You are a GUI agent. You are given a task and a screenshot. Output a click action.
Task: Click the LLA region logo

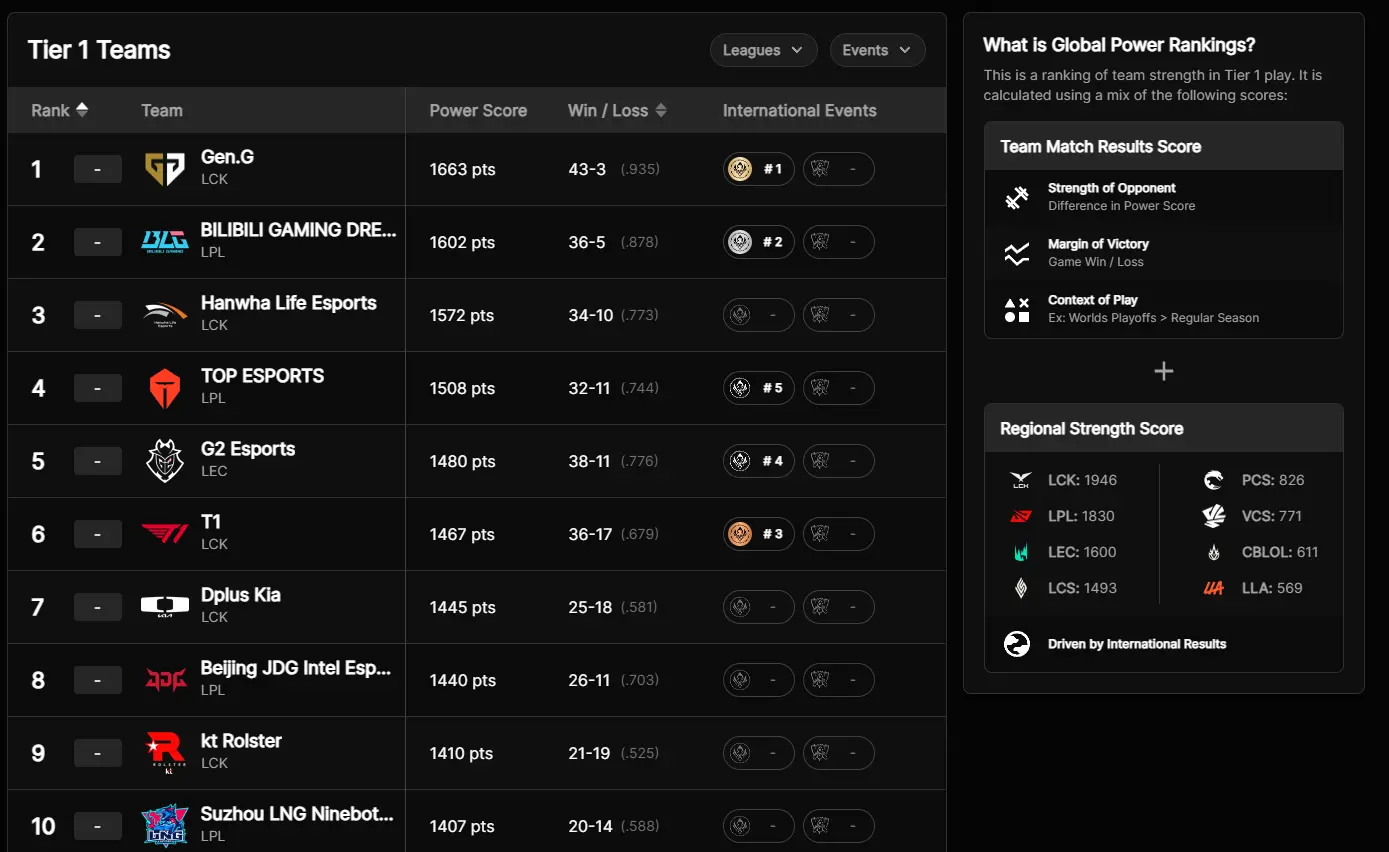[1214, 588]
